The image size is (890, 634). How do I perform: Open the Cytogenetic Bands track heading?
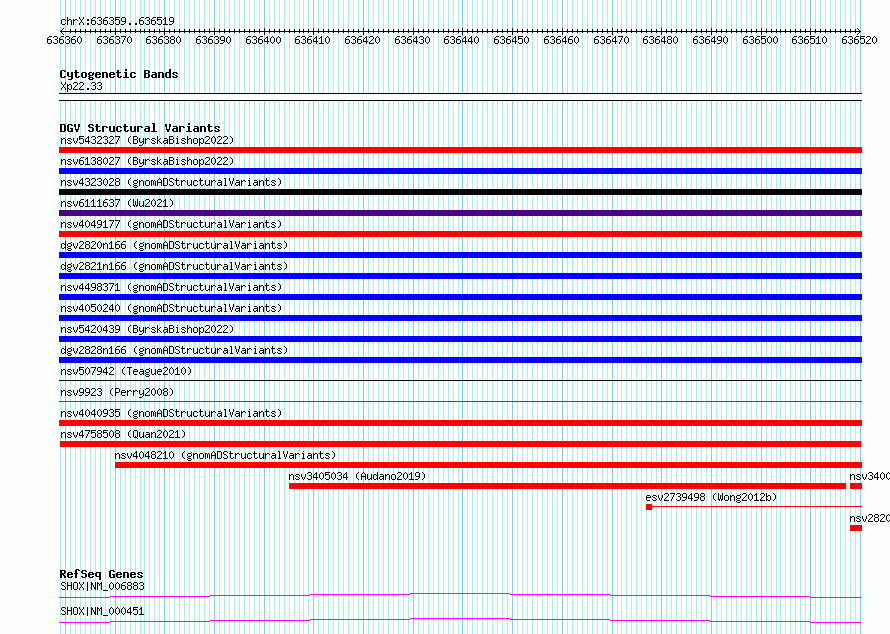119,74
